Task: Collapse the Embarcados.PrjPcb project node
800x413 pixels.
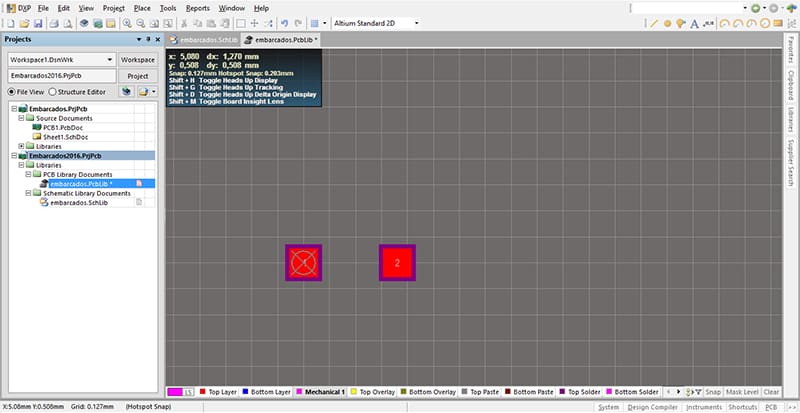Action: pyautogui.click(x=12, y=108)
